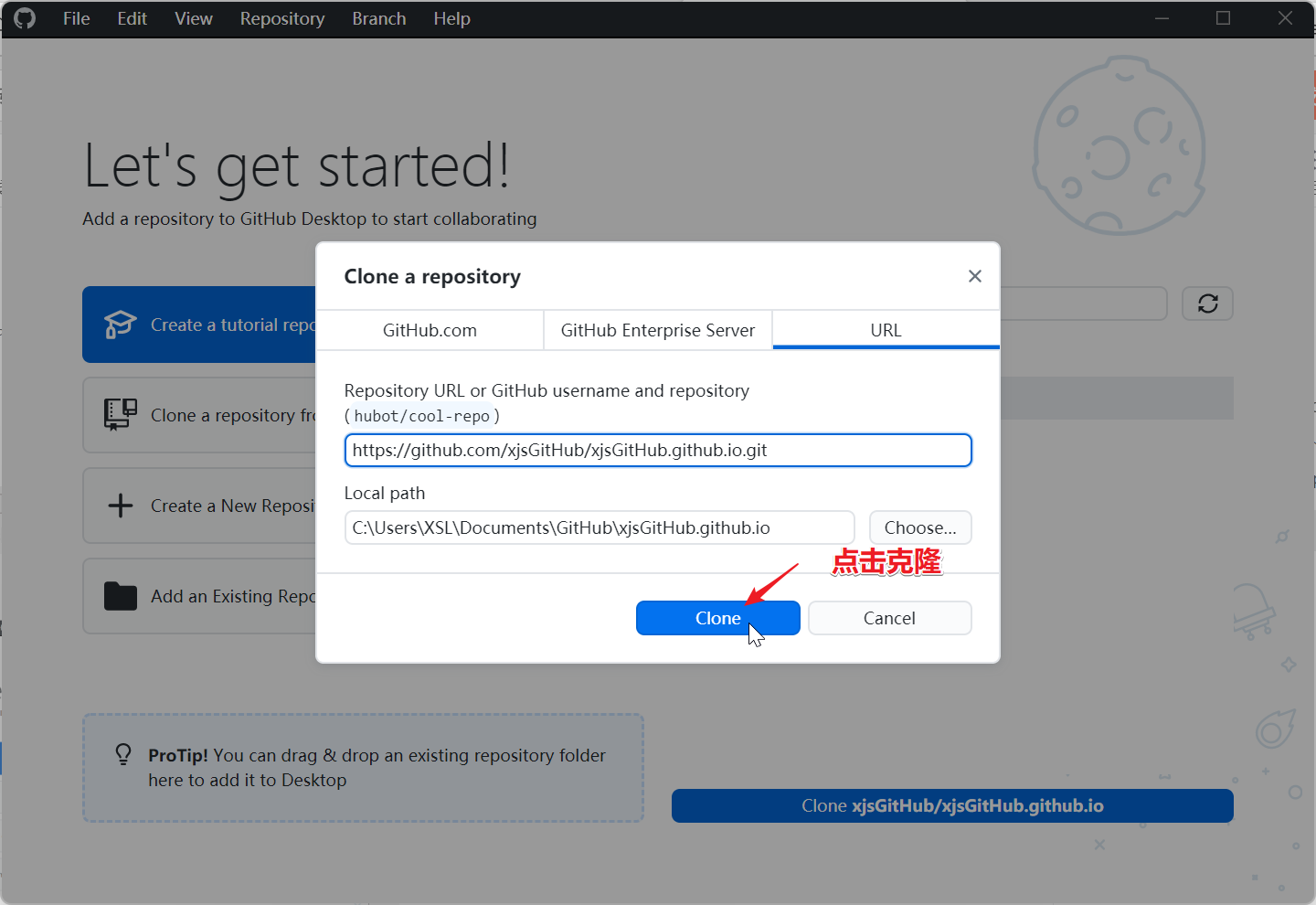This screenshot has height=905, width=1316.
Task: Click the 'Local path' label
Action: tap(385, 493)
